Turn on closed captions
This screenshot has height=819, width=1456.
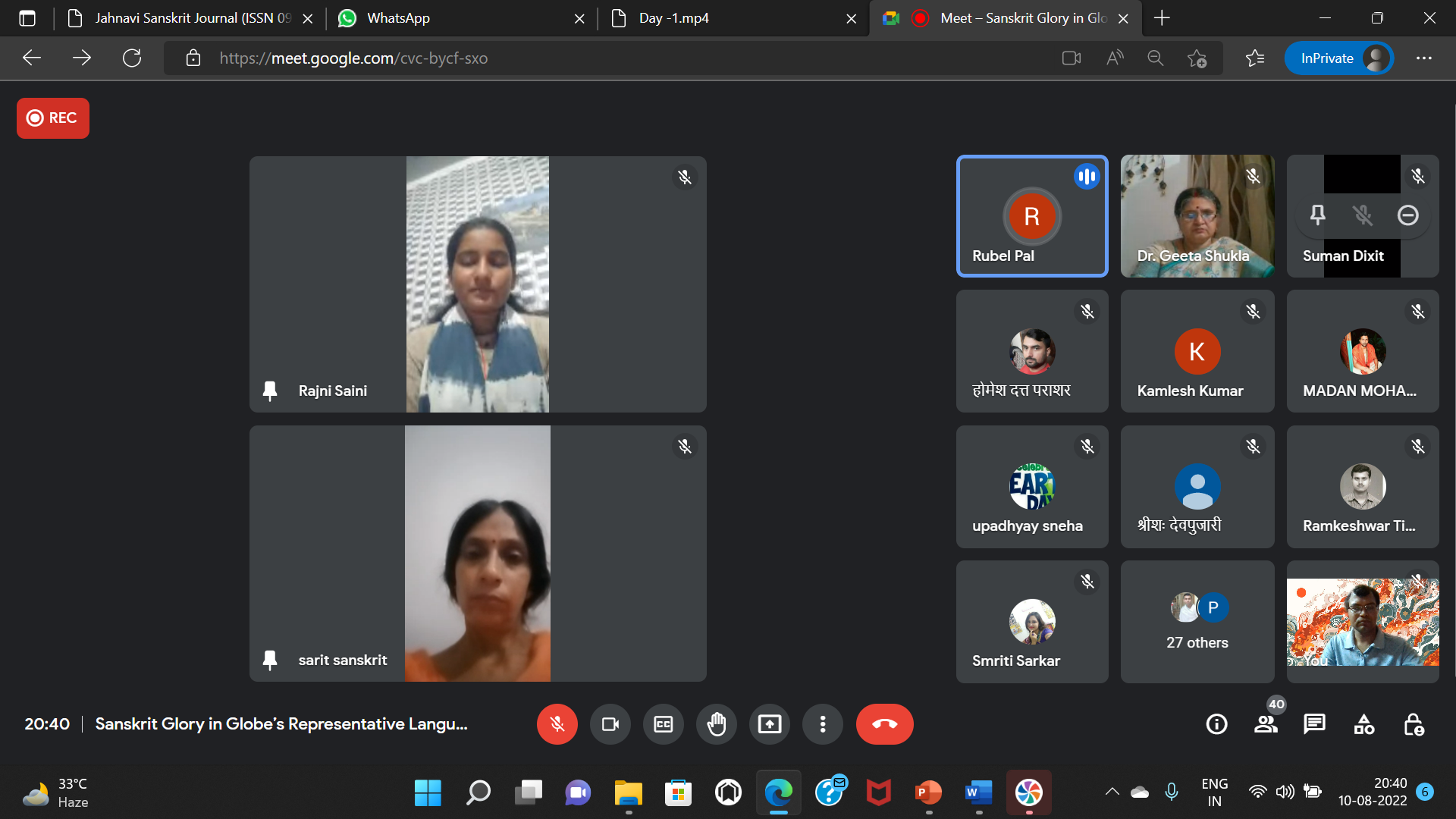point(663,724)
